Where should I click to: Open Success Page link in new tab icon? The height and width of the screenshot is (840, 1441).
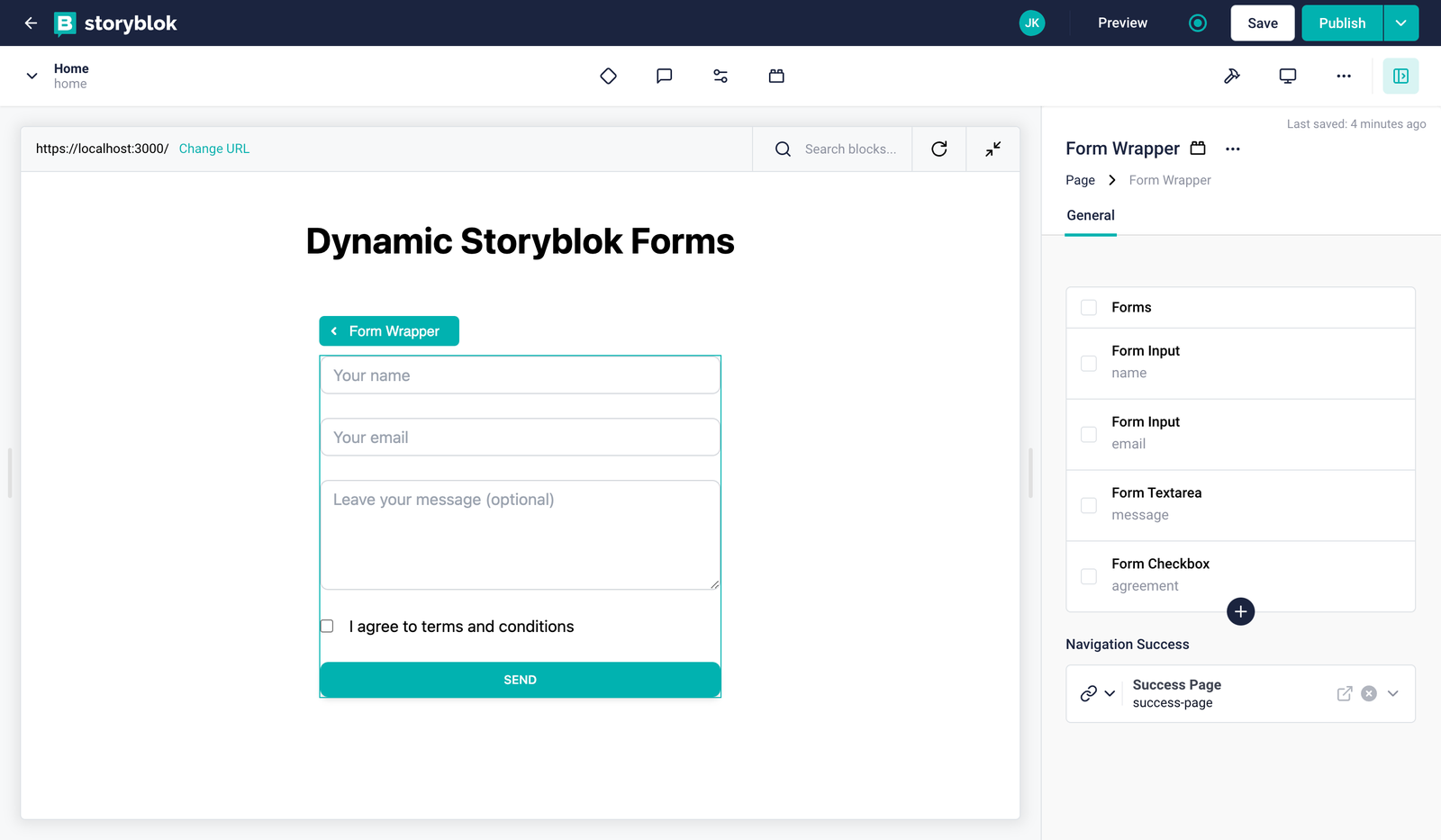coord(1345,693)
